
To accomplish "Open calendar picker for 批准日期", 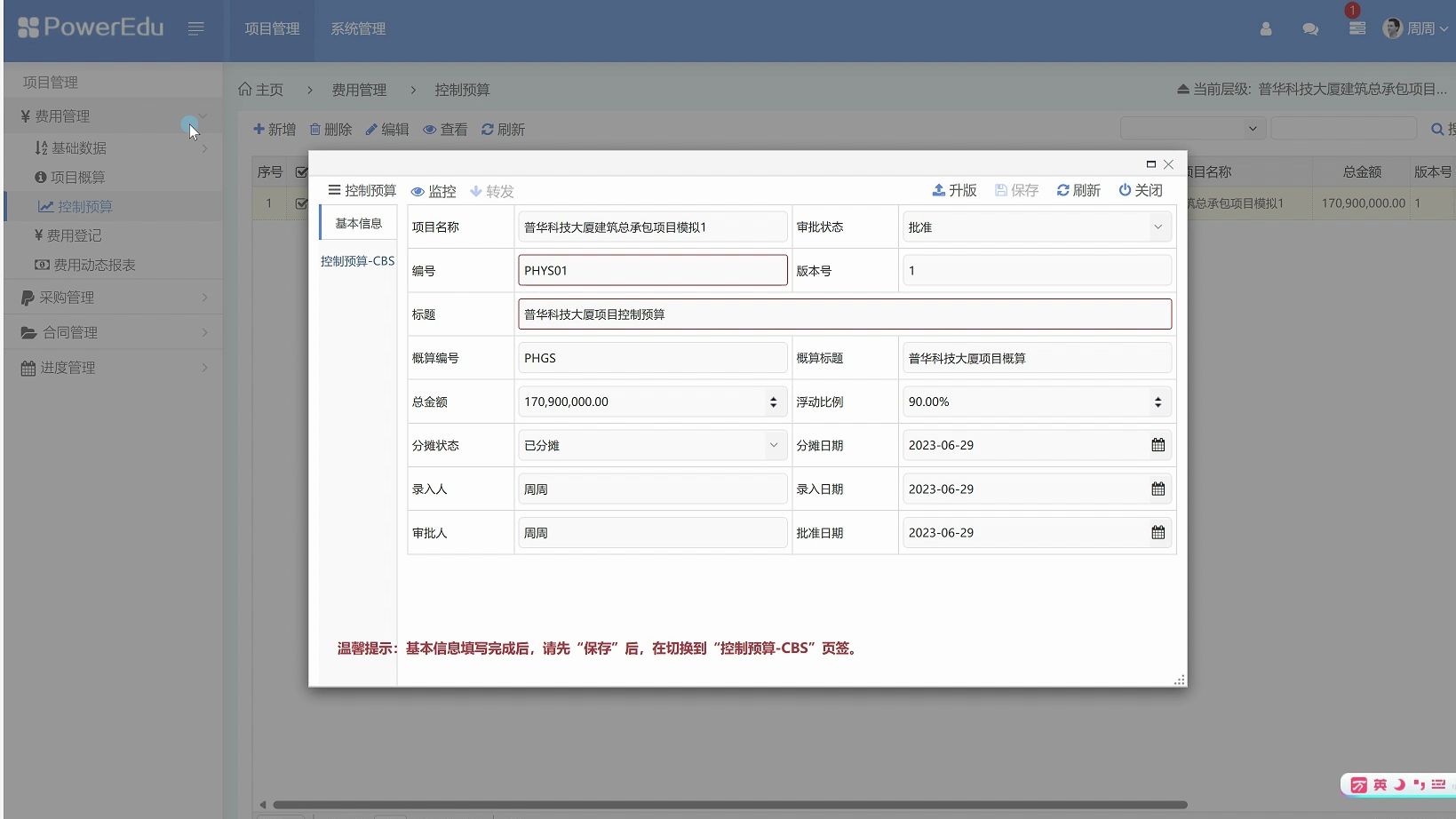I will [x=1158, y=533].
